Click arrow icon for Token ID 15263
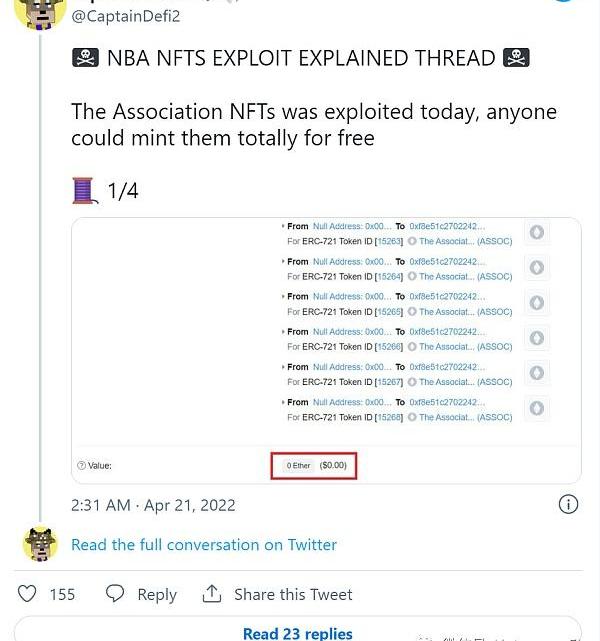The image size is (600, 641). pyautogui.click(x=537, y=233)
